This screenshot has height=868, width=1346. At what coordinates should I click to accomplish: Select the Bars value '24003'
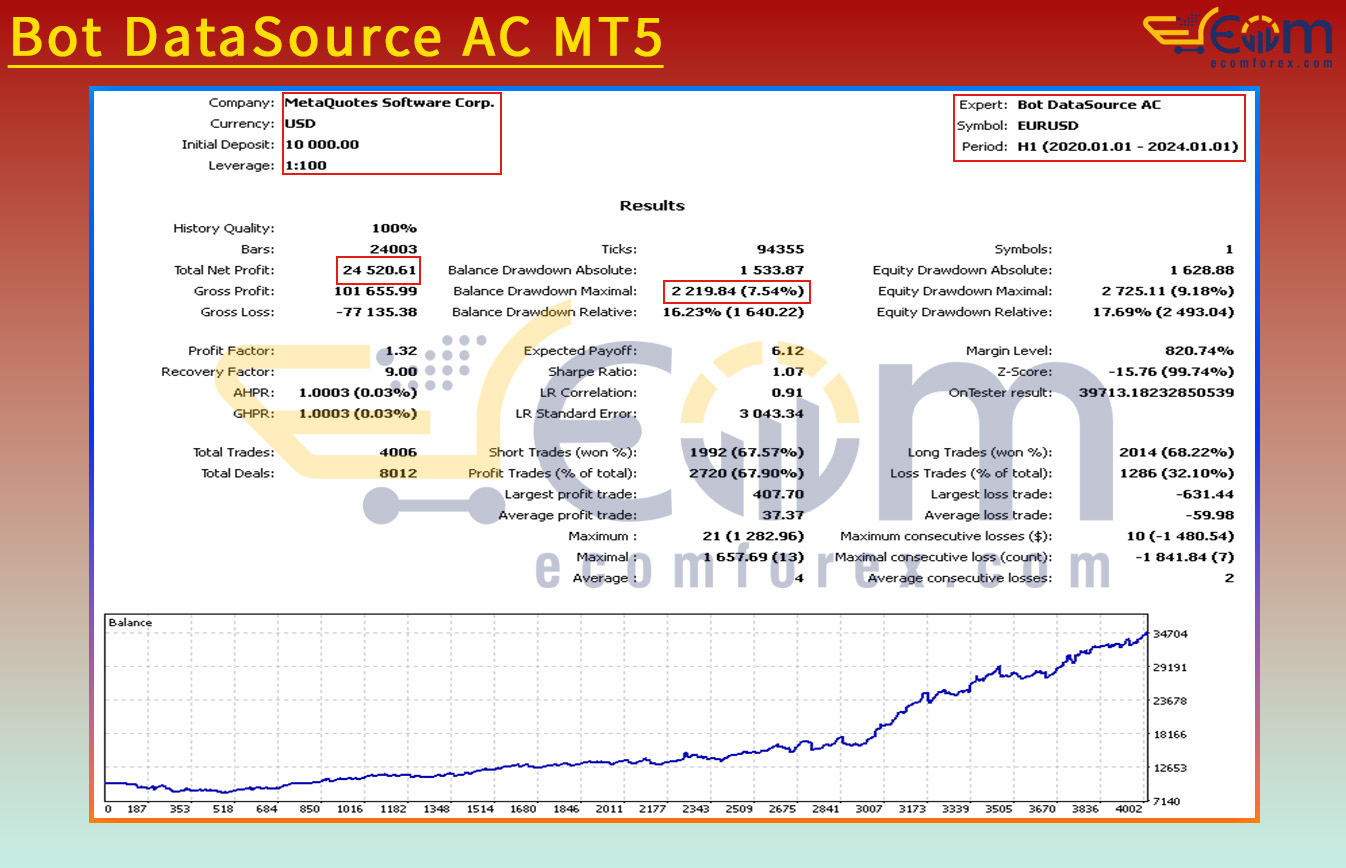click(x=394, y=249)
